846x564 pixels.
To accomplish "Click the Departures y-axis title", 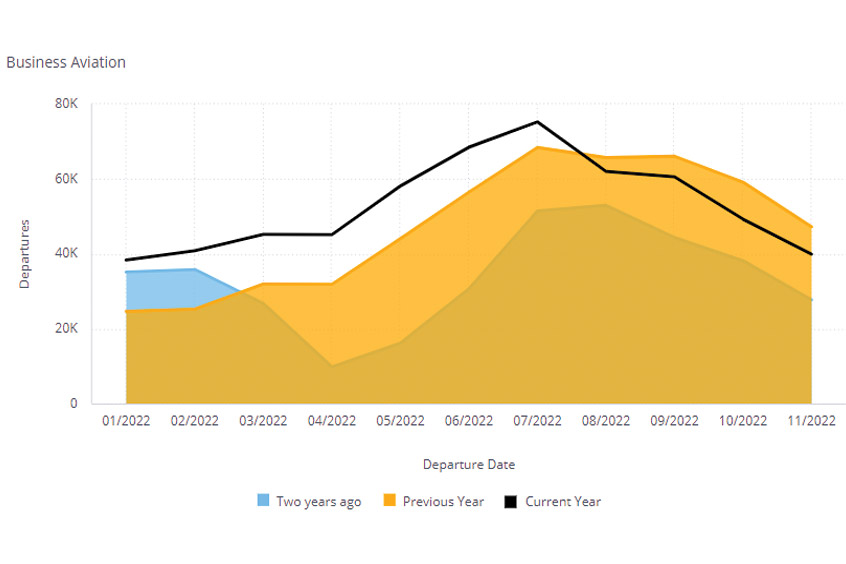I will coord(26,254).
